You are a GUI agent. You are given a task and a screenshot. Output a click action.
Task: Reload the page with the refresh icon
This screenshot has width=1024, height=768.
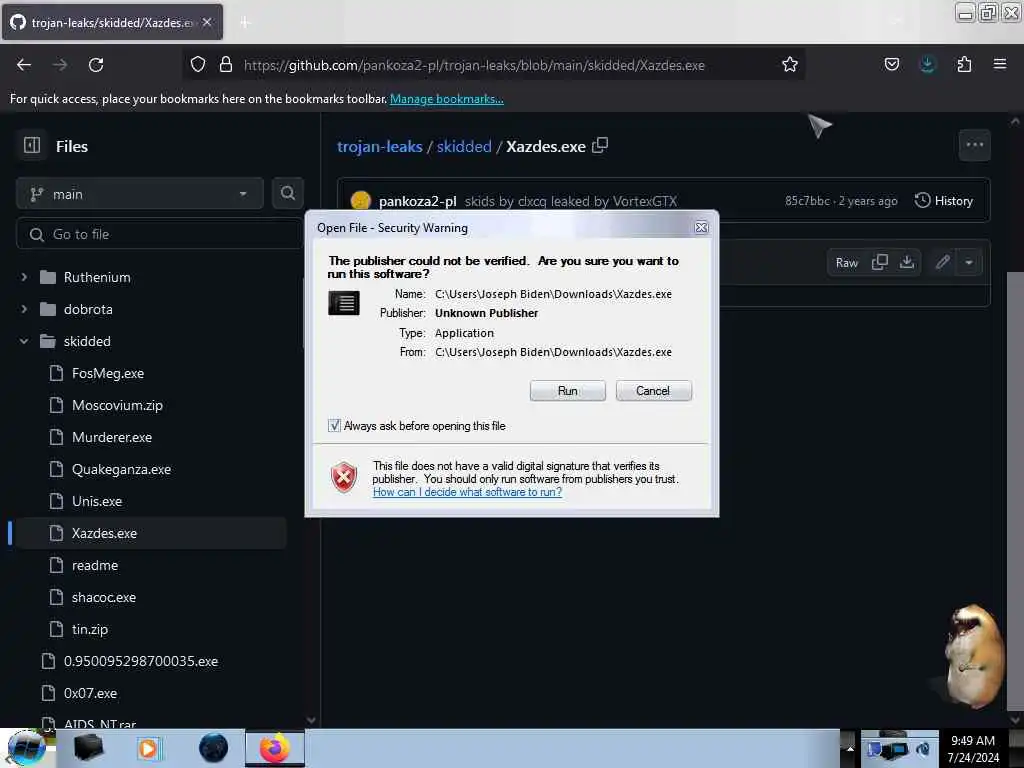pyautogui.click(x=96, y=65)
